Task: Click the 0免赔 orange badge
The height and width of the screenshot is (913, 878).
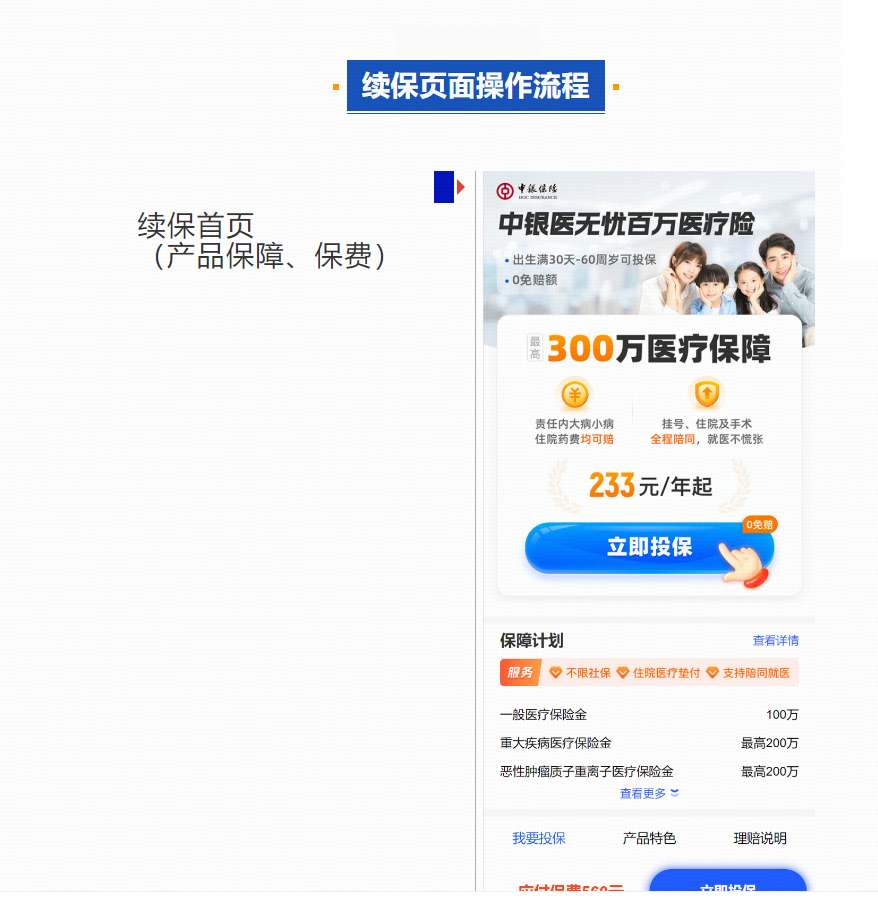Action: click(759, 524)
